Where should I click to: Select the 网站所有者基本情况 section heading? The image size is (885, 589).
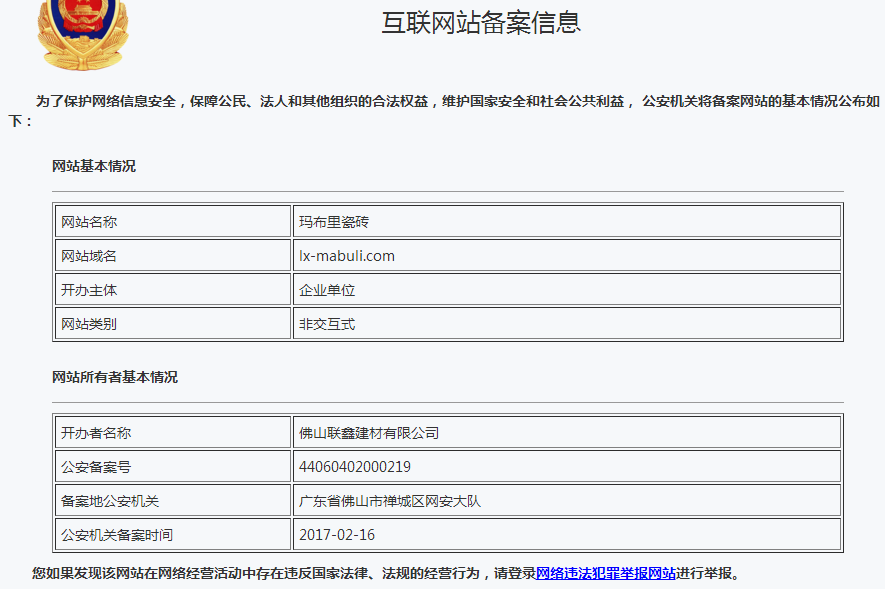coord(115,377)
